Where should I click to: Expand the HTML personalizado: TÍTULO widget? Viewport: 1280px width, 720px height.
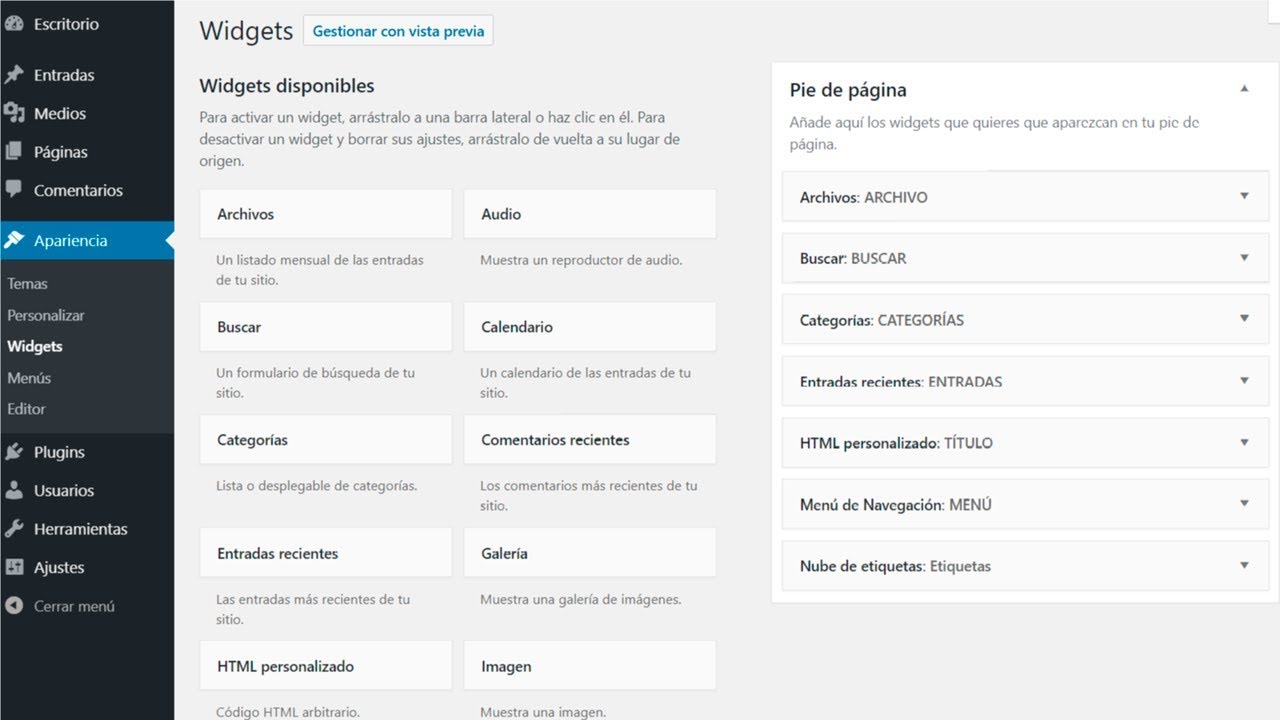tap(1244, 442)
